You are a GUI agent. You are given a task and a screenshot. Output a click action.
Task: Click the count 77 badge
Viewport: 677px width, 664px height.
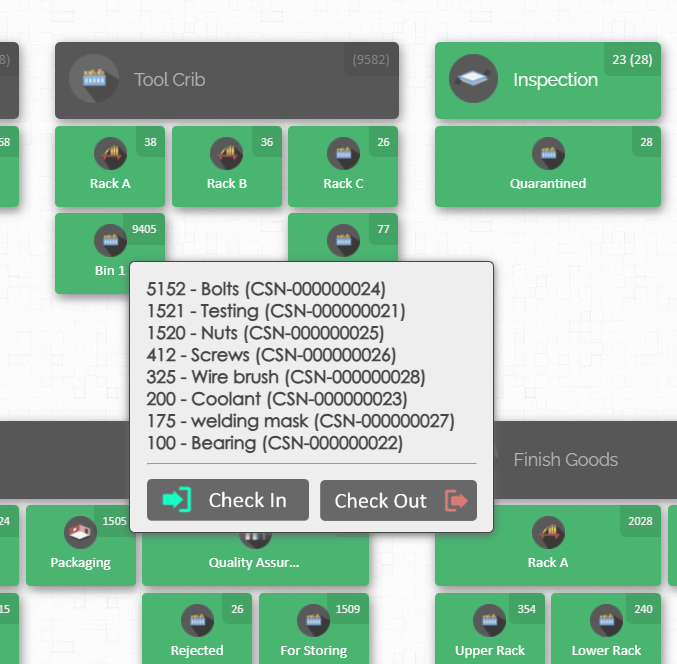tap(383, 229)
